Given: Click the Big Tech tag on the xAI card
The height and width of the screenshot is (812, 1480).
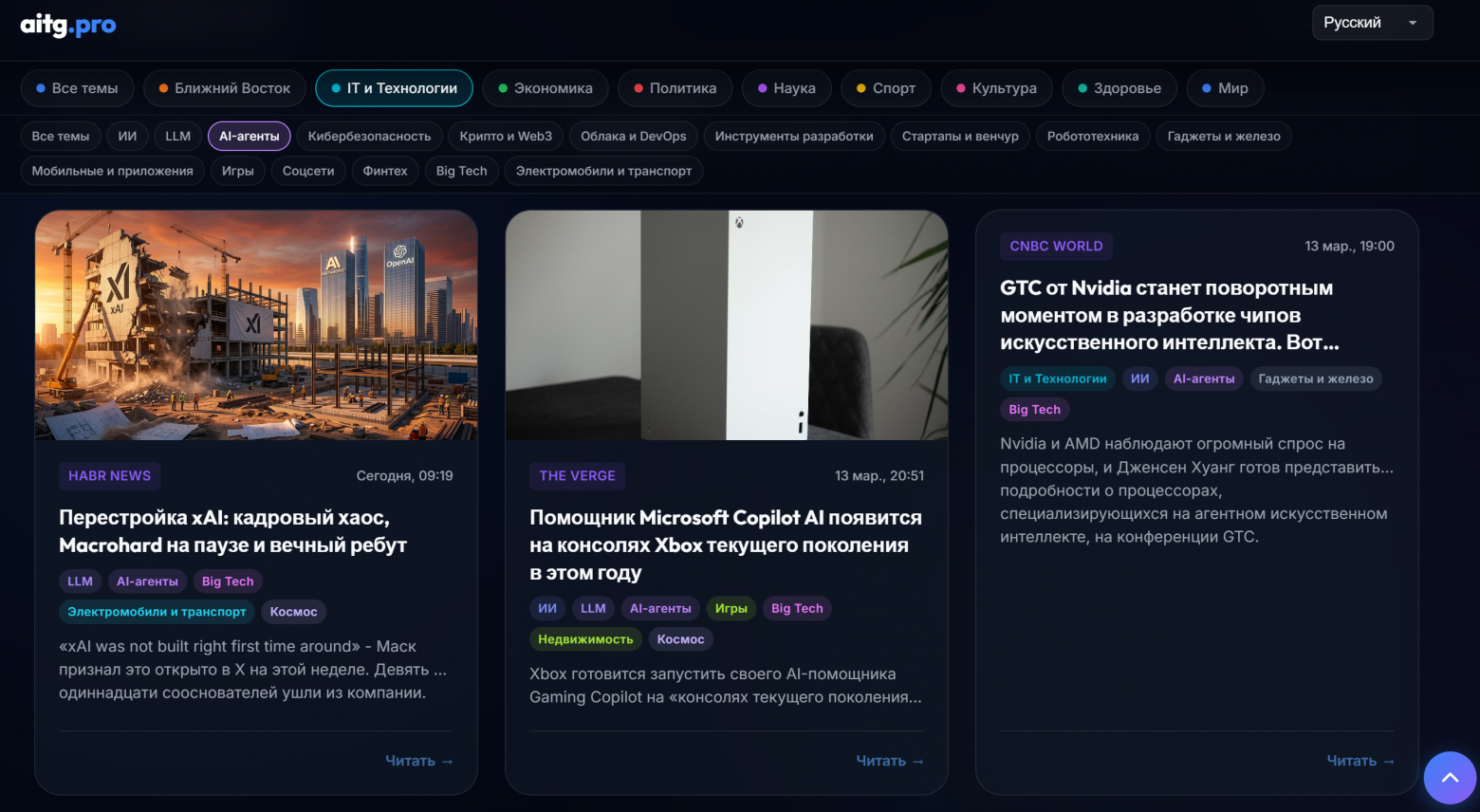Looking at the screenshot, I should pyautogui.click(x=228, y=581).
